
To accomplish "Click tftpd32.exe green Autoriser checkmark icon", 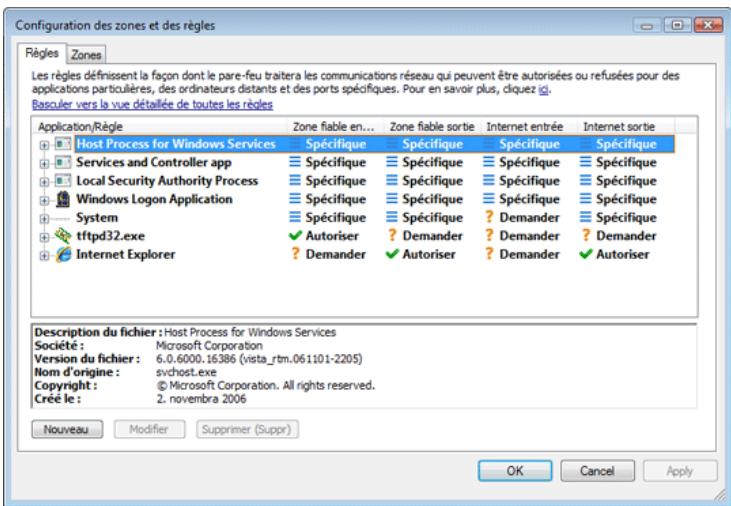I will pyautogui.click(x=295, y=236).
